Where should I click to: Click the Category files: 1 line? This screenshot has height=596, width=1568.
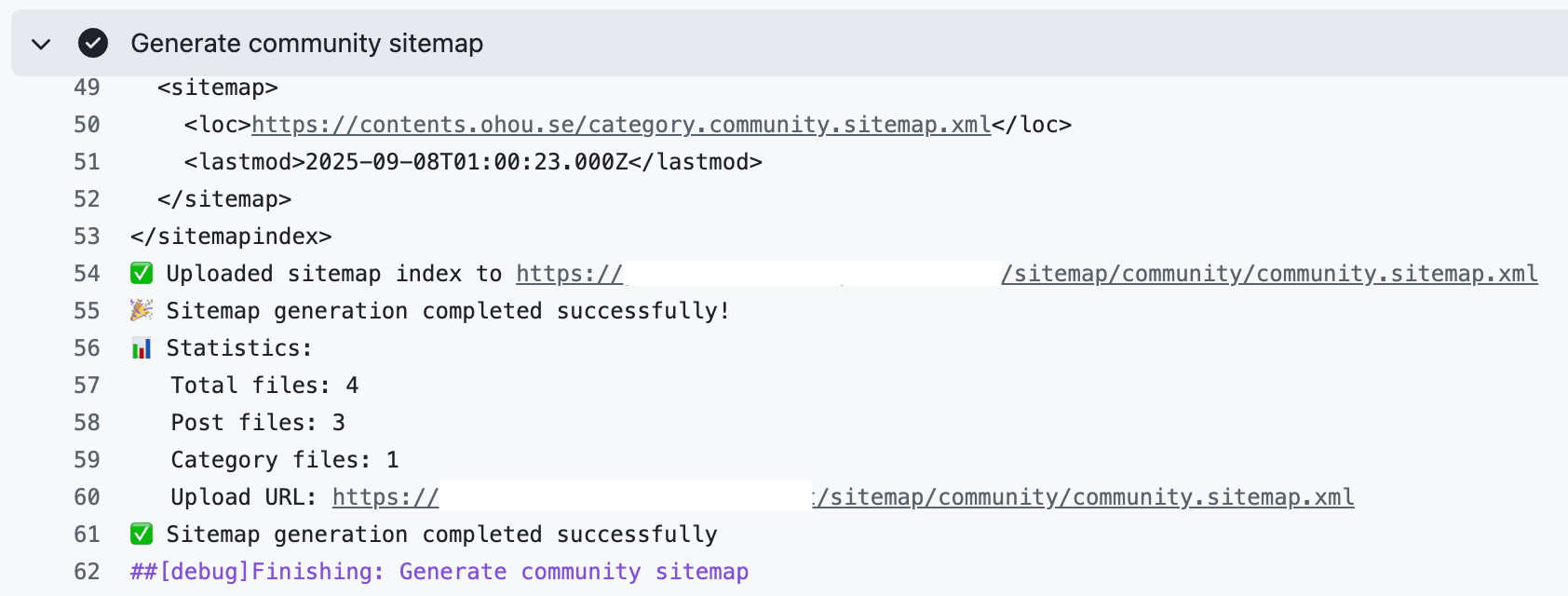point(284,460)
